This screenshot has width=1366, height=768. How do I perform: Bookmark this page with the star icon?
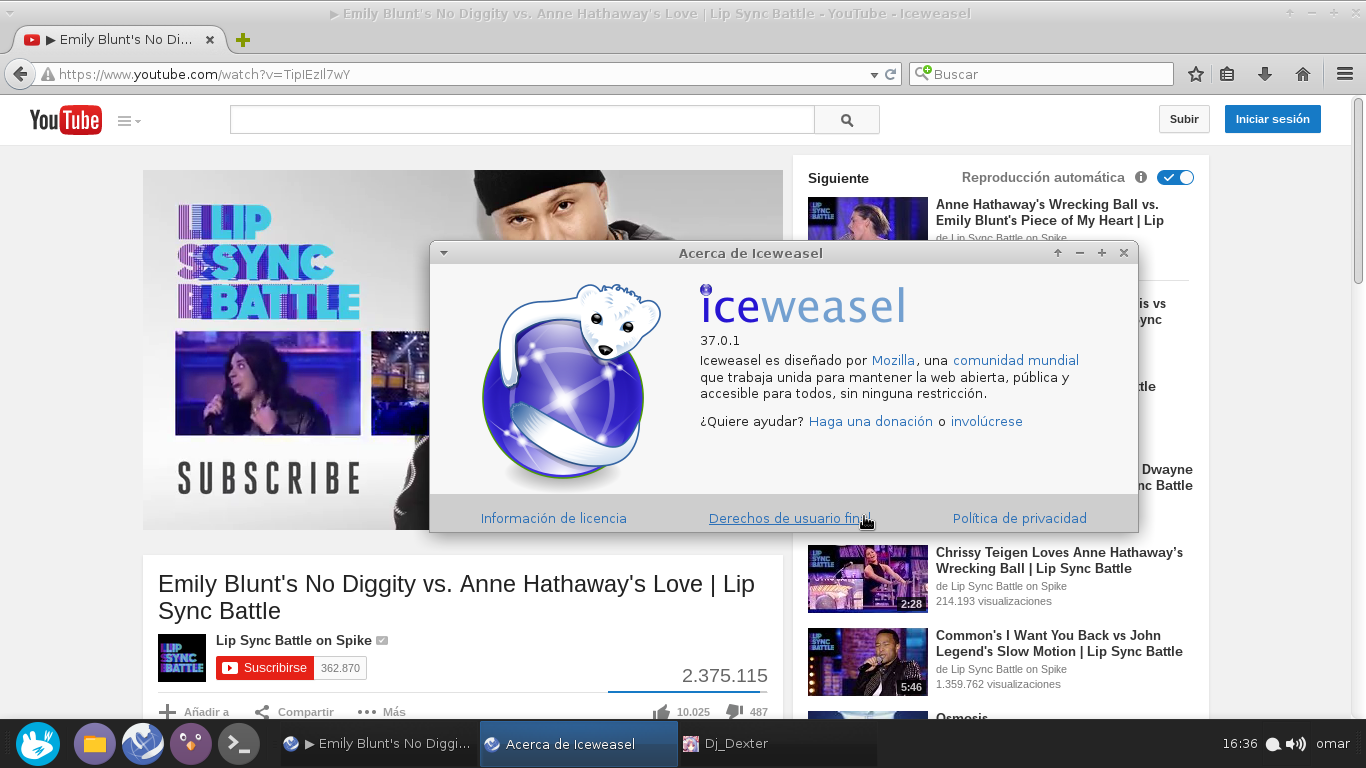(x=1196, y=74)
